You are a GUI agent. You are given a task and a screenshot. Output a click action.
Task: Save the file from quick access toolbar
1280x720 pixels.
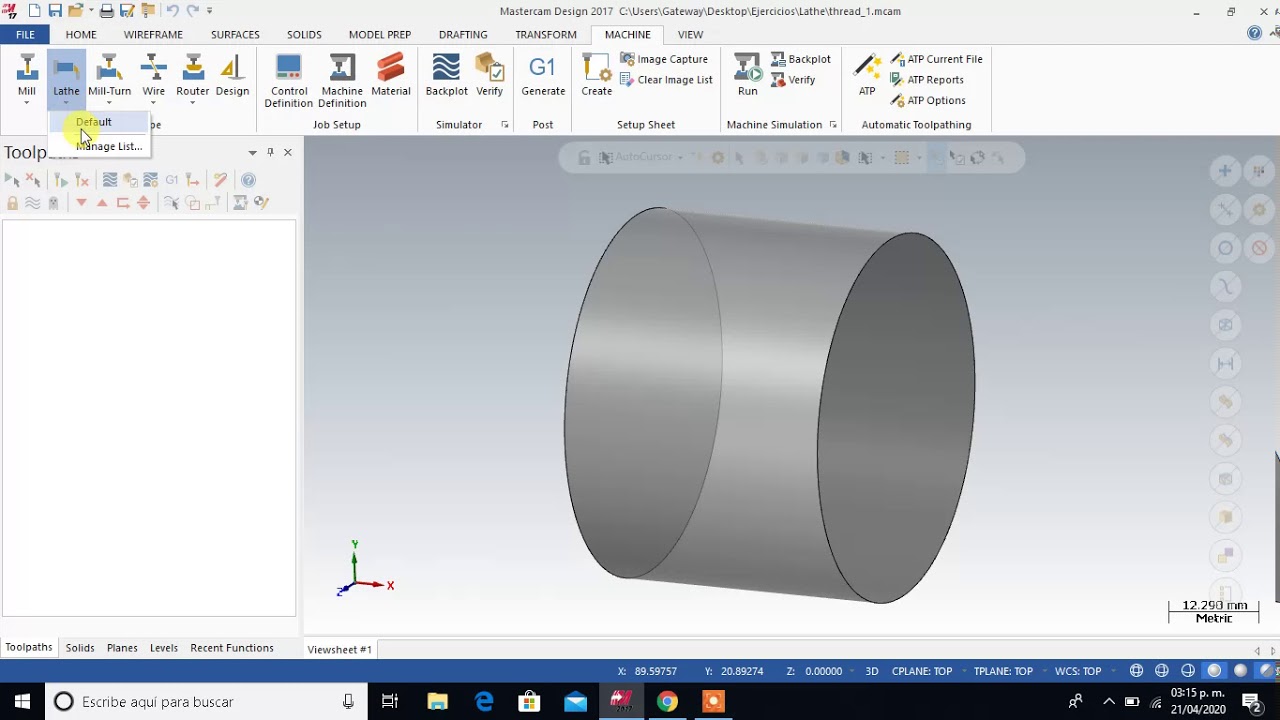pos(55,11)
